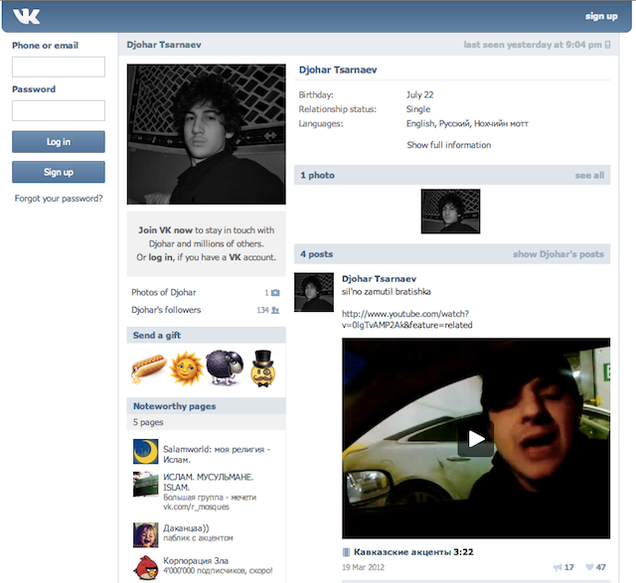This screenshot has height=583, width=636.
Task: Open the Angry Bird Корпорация Зла avatar
Action: coord(146,567)
